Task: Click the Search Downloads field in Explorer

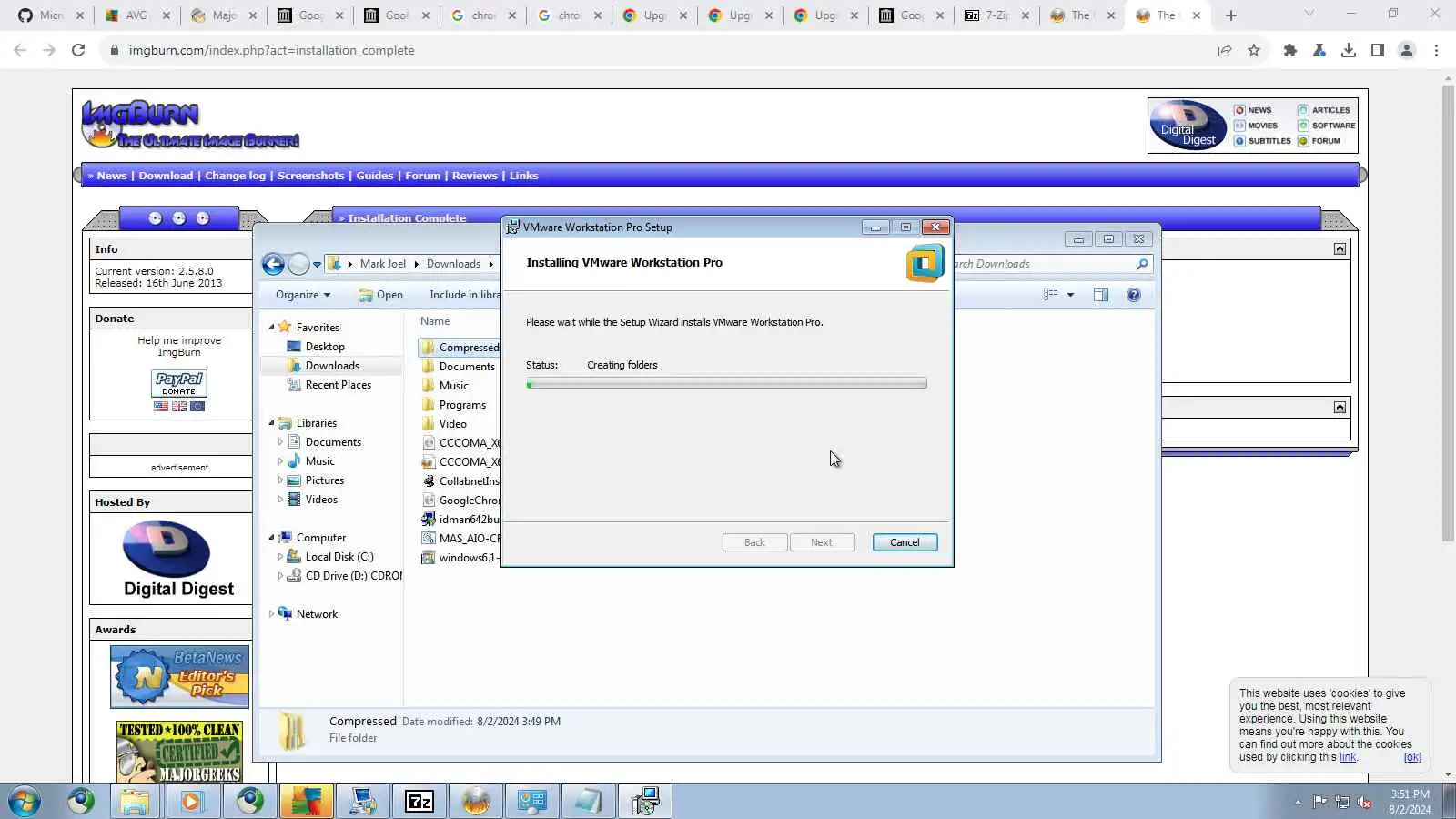Action: (x=1051, y=264)
